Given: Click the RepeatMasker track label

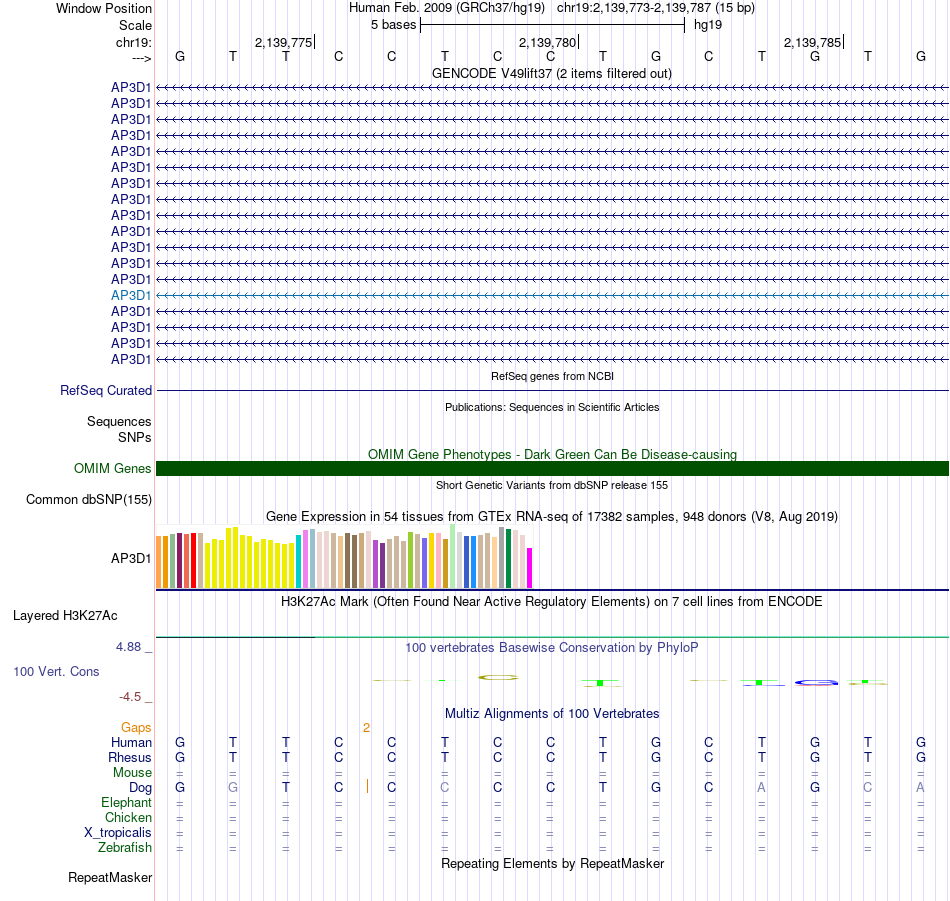Looking at the screenshot, I should pyautogui.click(x=110, y=877).
